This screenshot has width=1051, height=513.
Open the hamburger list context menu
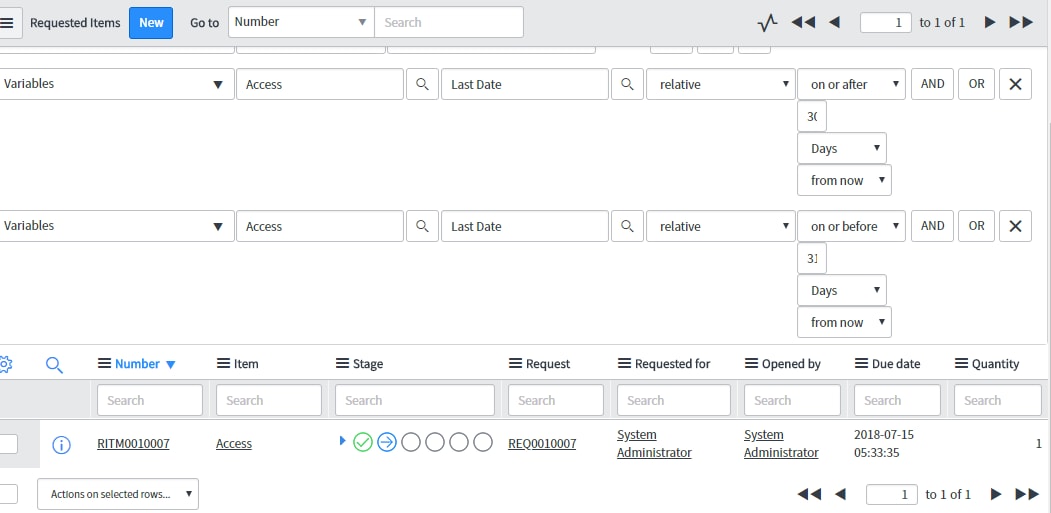tap(7, 23)
